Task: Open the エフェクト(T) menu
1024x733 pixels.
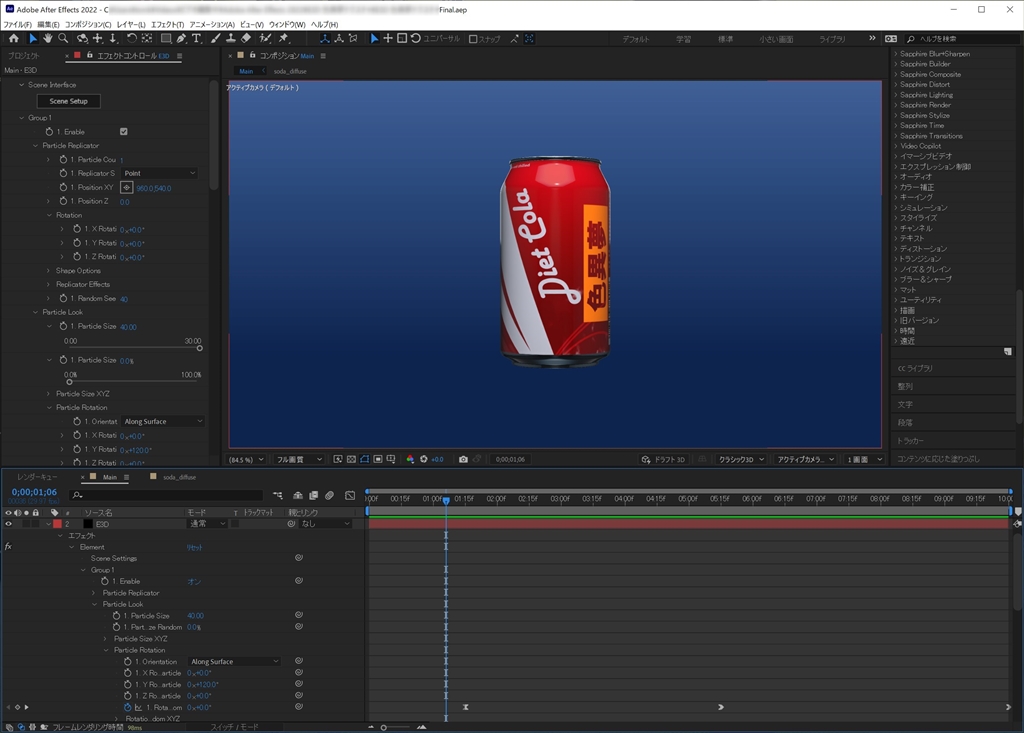Action: tap(166, 24)
